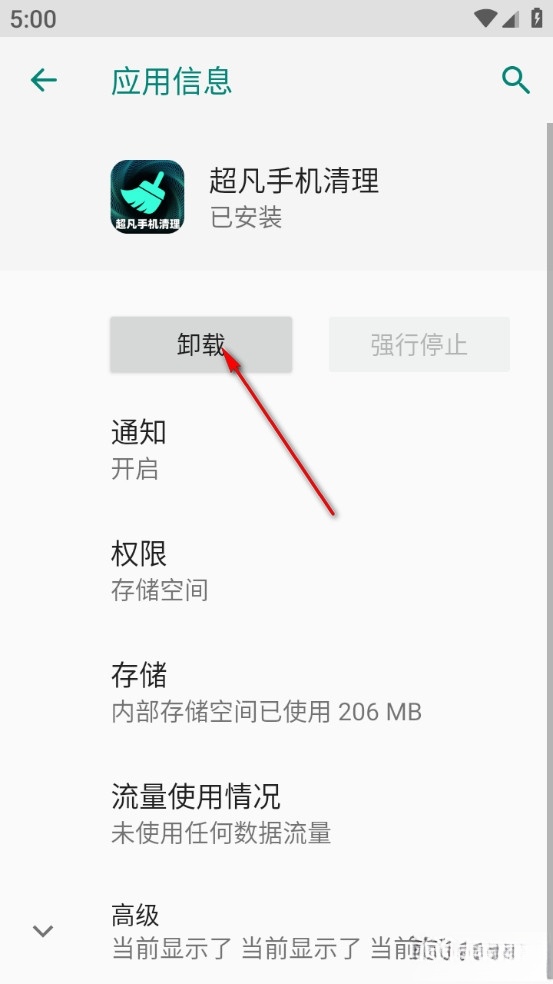The image size is (553, 984).
Task: Tap the back arrow icon
Action: 44,80
